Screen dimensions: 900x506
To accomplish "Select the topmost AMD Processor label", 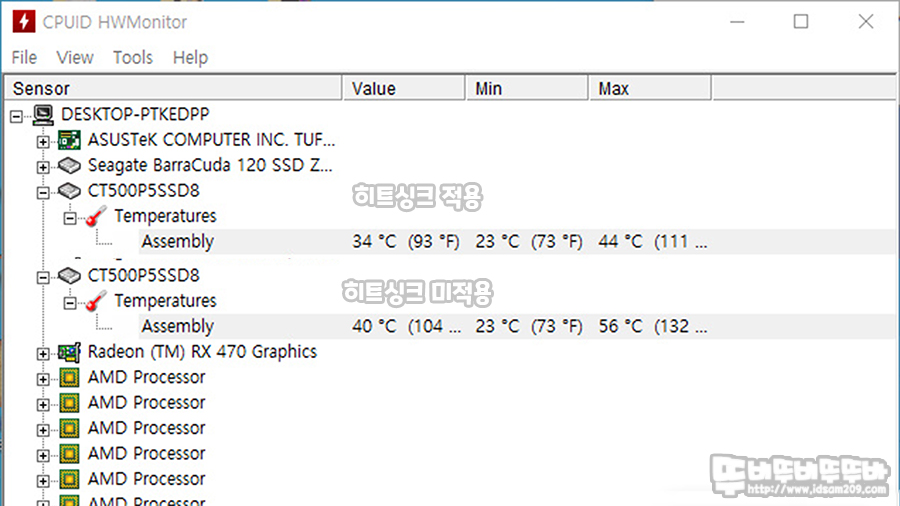I will coord(146,377).
